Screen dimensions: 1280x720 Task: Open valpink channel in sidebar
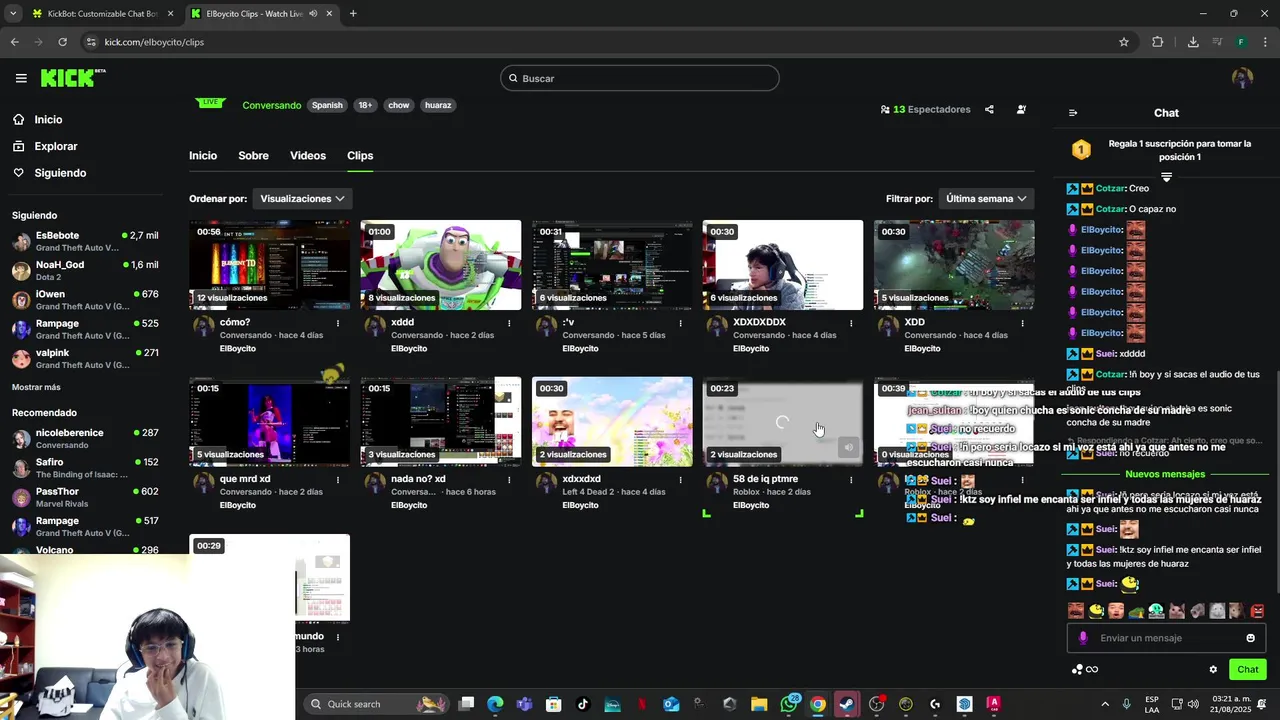[85, 358]
